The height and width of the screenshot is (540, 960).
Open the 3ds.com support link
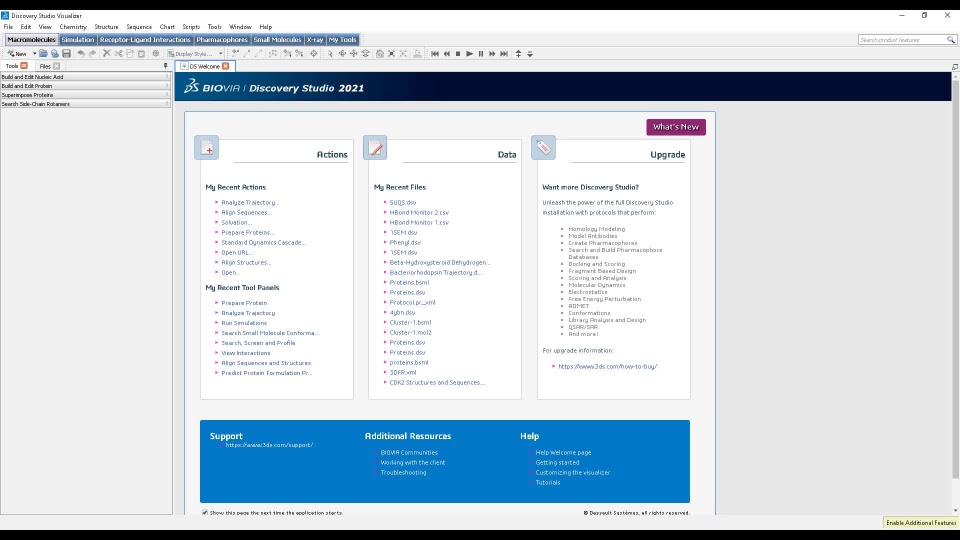point(269,445)
